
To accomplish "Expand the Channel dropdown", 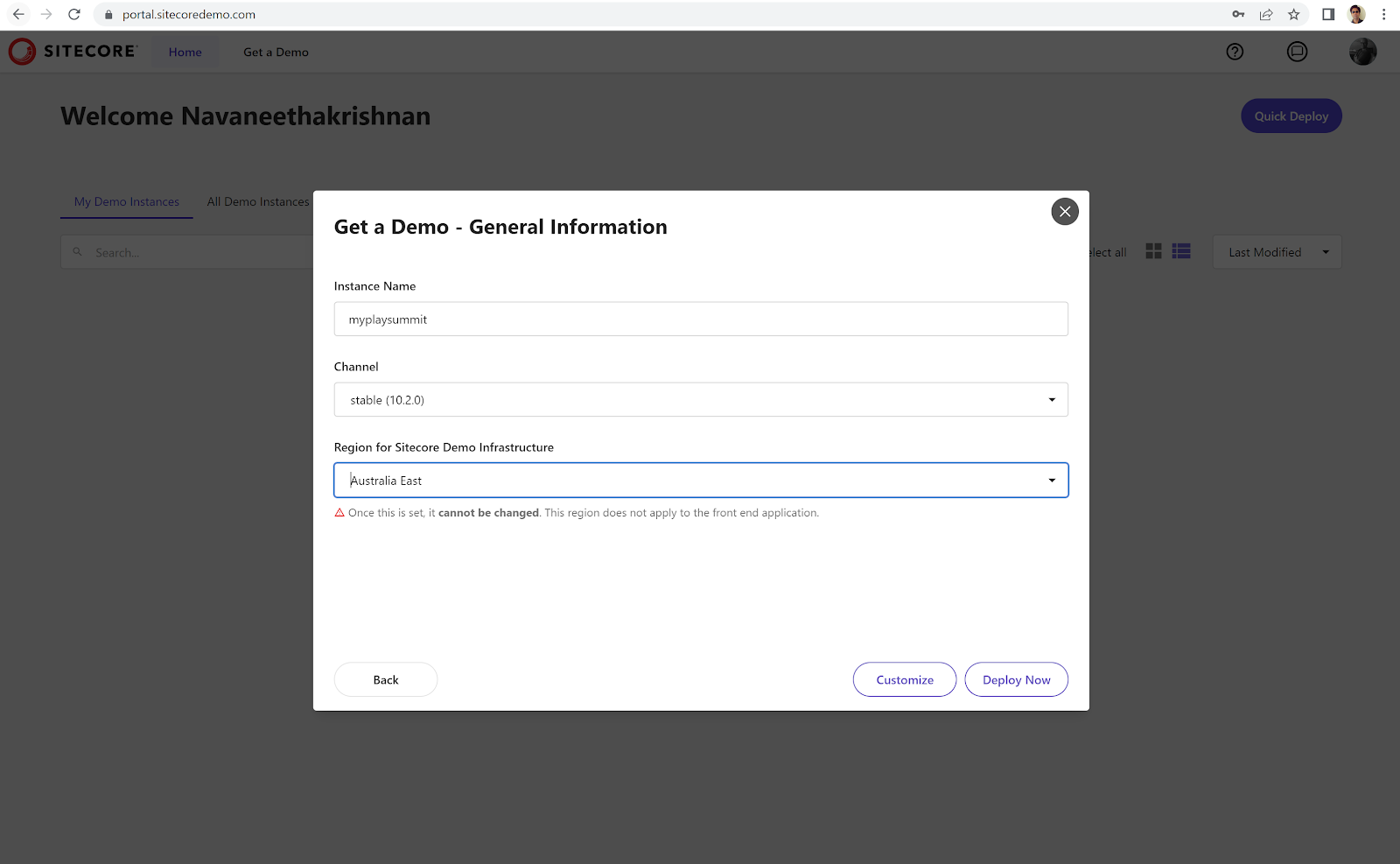I will pyautogui.click(x=700, y=400).
